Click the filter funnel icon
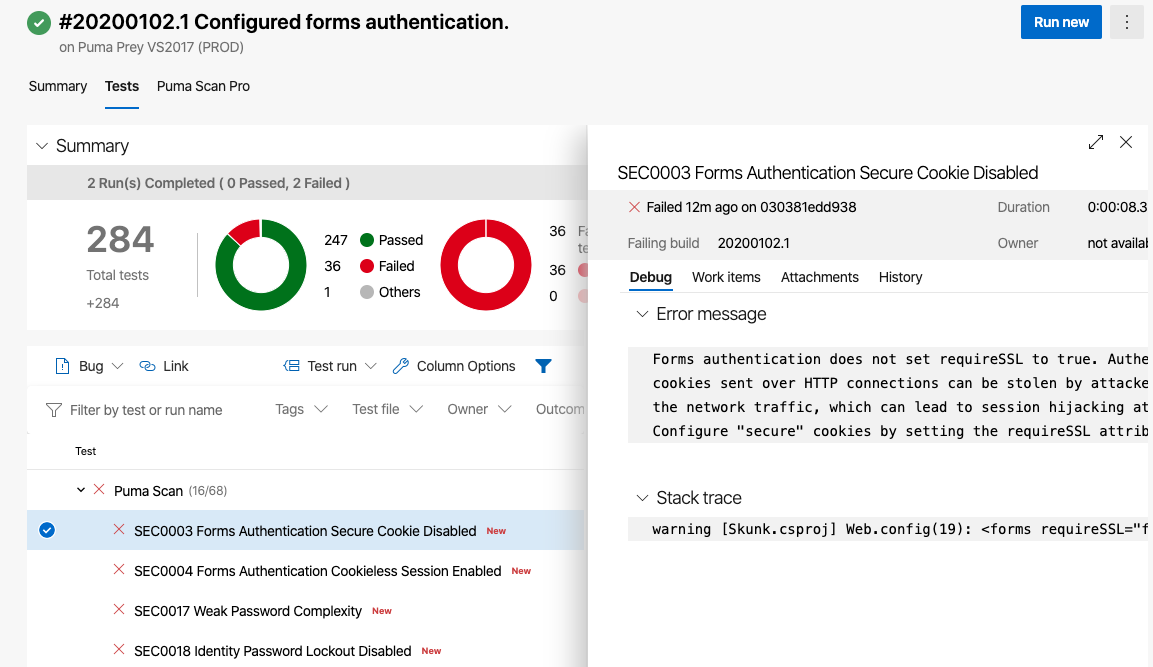1153x667 pixels. (x=543, y=366)
